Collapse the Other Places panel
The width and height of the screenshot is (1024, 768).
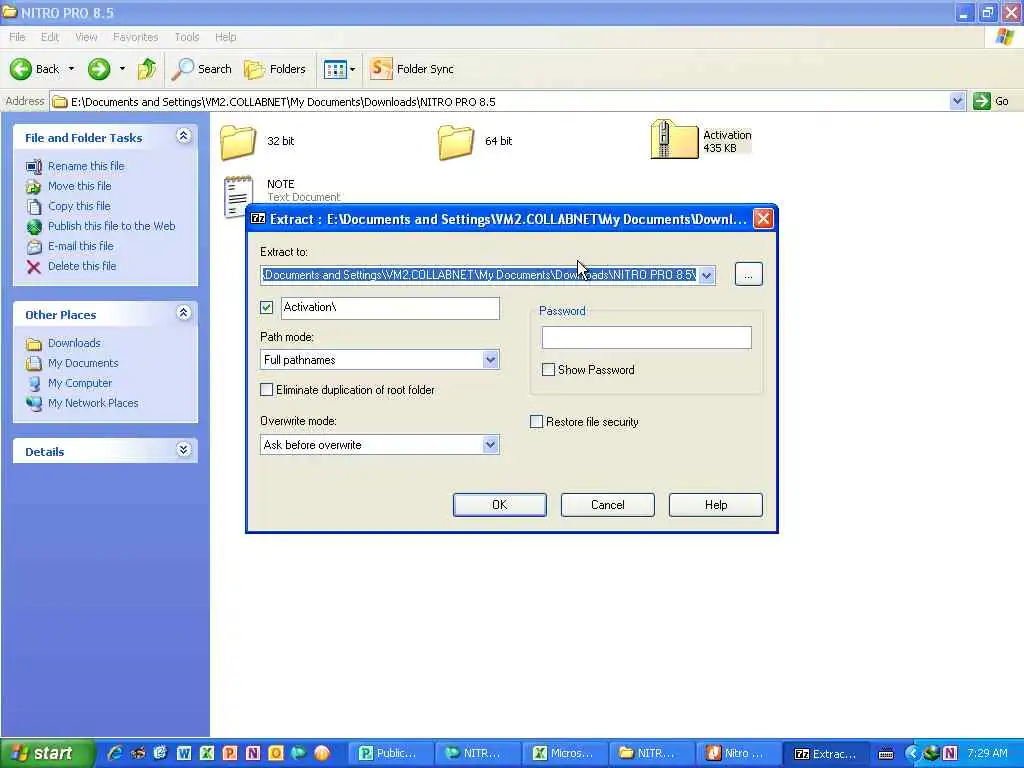(184, 313)
